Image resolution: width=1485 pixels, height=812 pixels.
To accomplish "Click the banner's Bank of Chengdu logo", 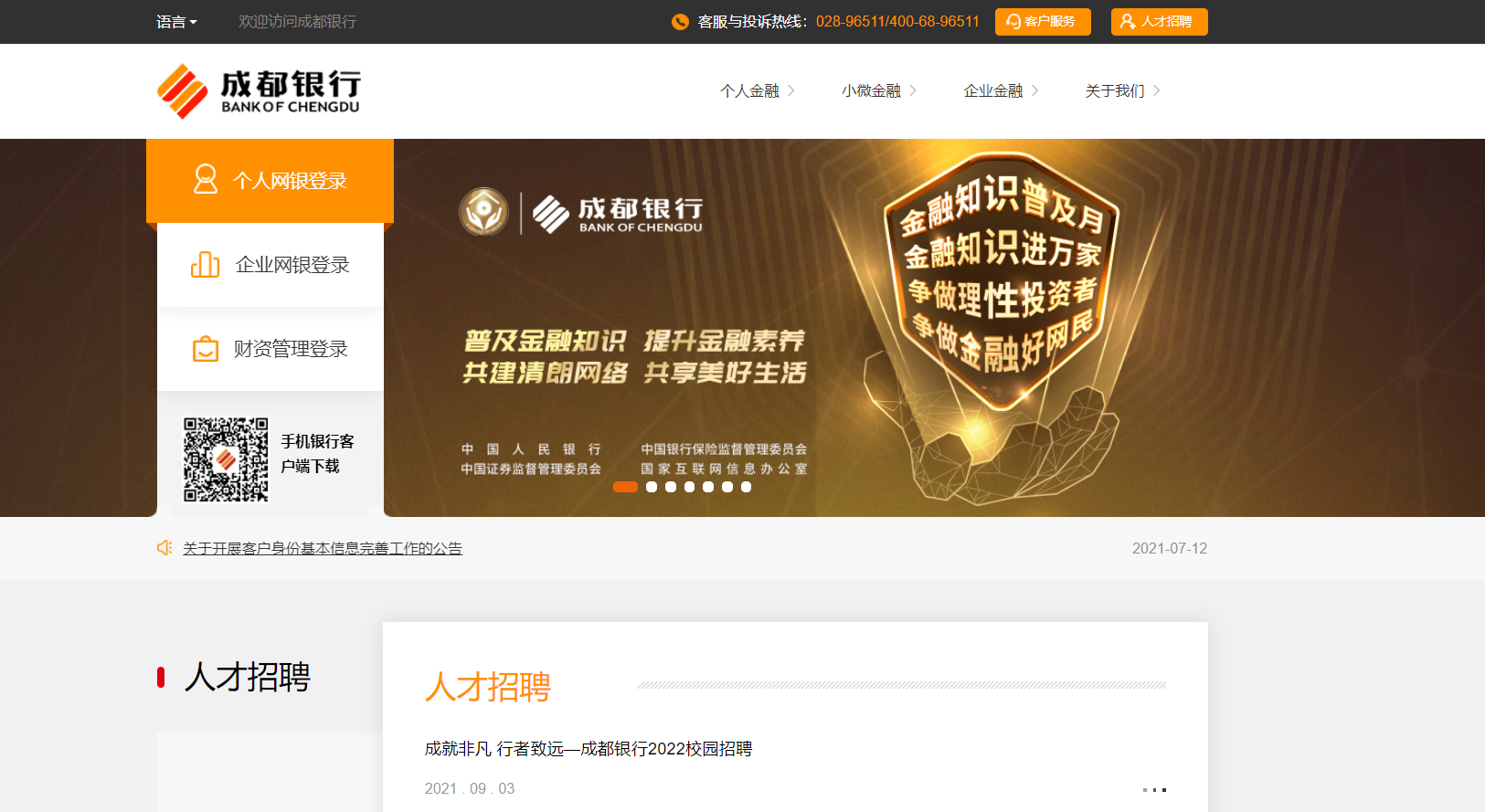I will coord(618,215).
